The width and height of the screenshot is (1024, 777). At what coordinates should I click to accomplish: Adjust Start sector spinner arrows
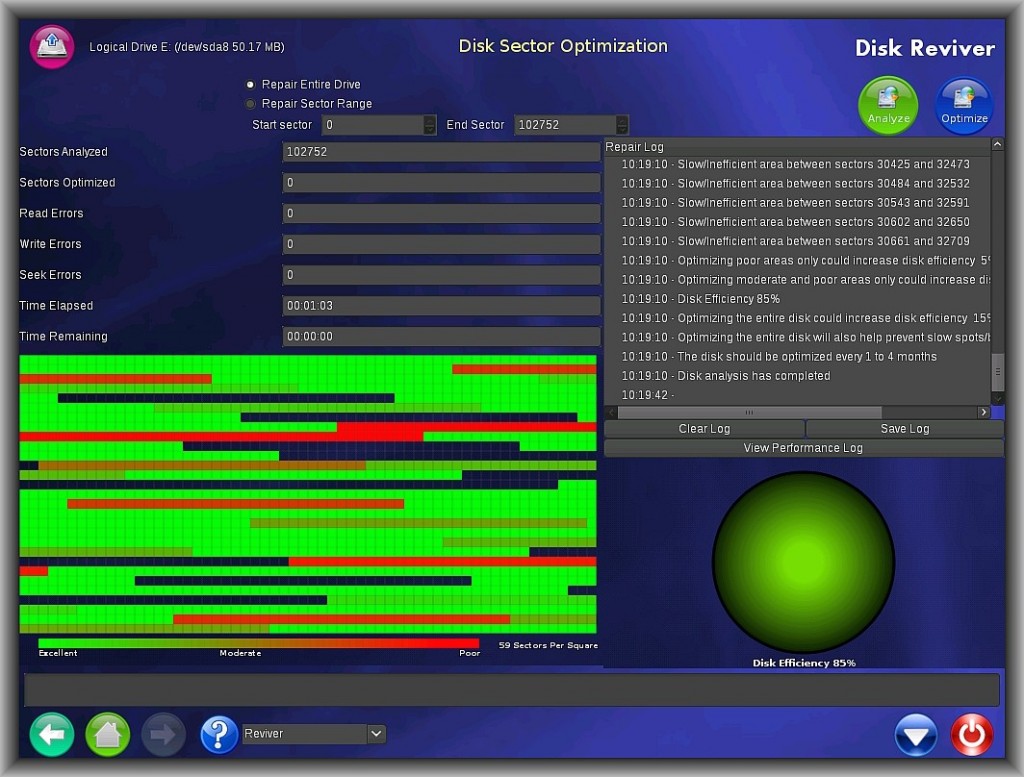click(x=430, y=125)
